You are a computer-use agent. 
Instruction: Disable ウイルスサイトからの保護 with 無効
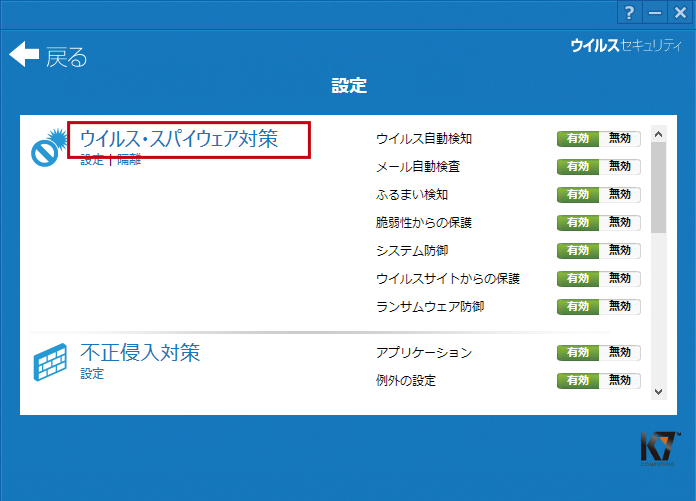tap(620, 278)
